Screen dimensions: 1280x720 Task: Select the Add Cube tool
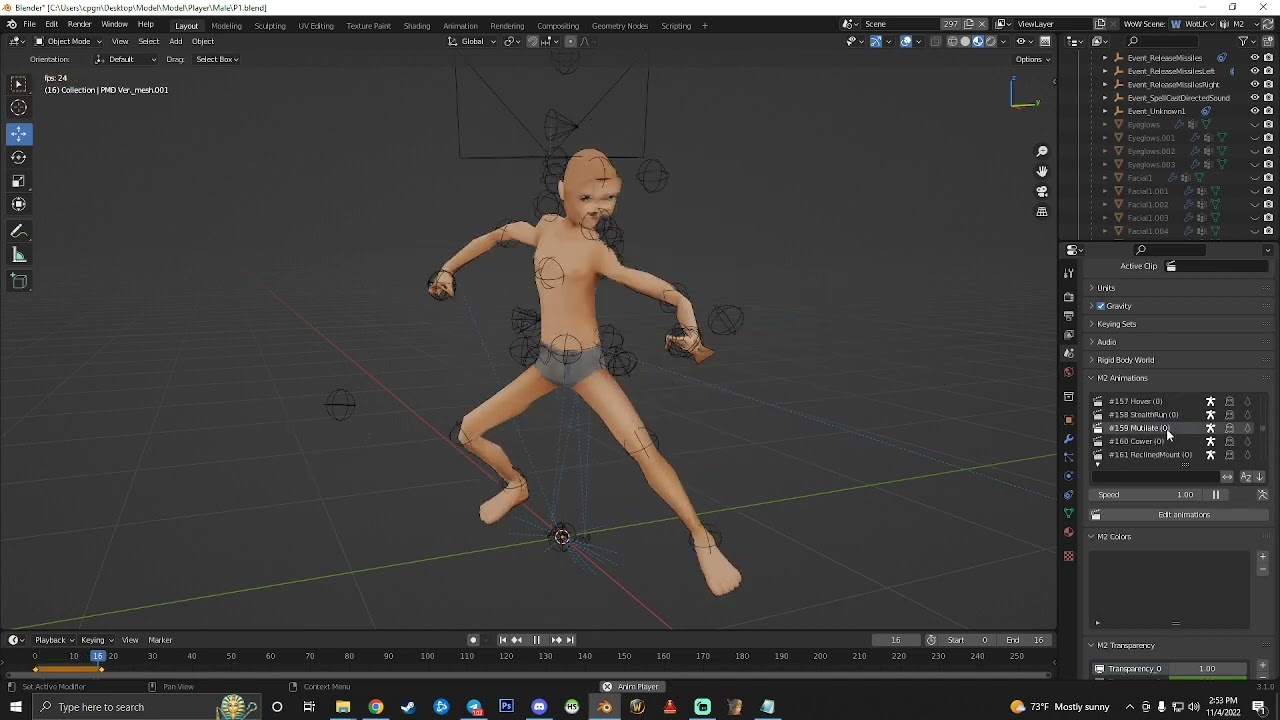19,281
